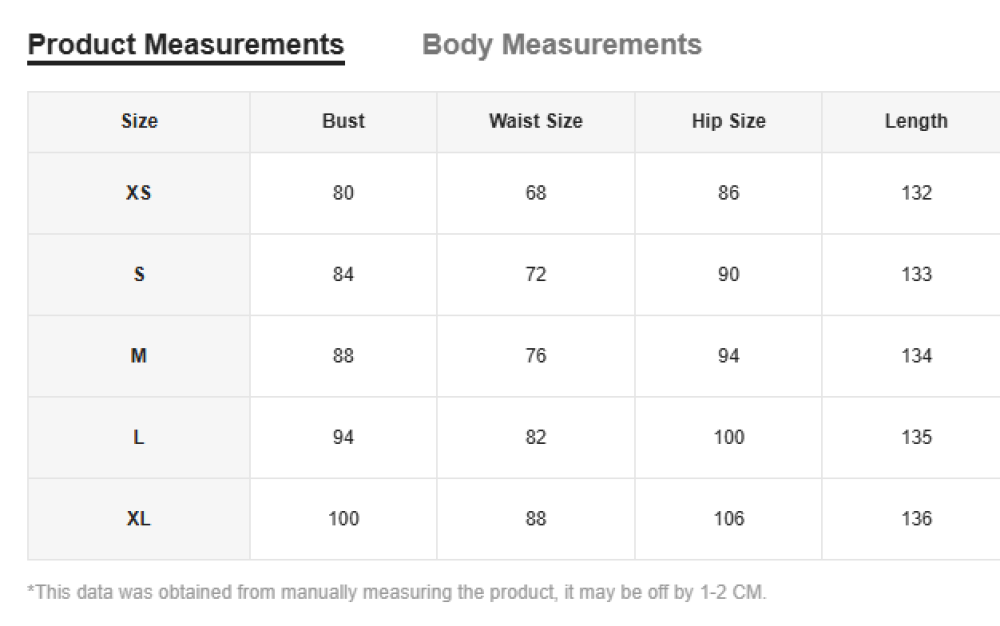1000x626 pixels.
Task: Click the Waist Size column header
Action: pyautogui.click(x=535, y=121)
